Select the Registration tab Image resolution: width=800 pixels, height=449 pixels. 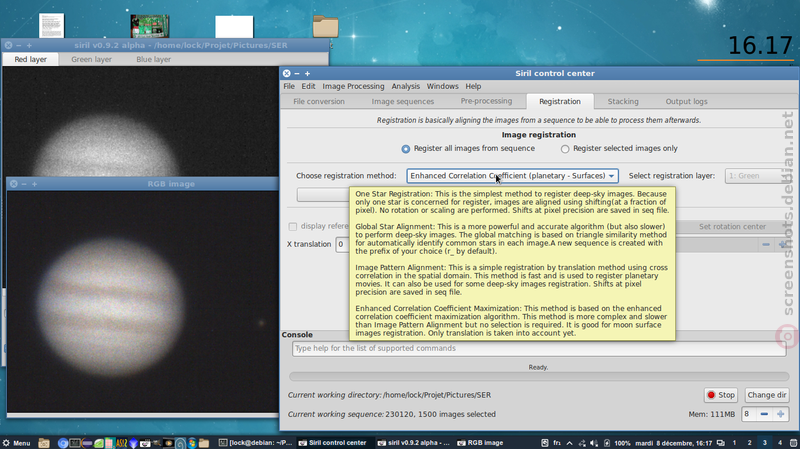(x=560, y=102)
